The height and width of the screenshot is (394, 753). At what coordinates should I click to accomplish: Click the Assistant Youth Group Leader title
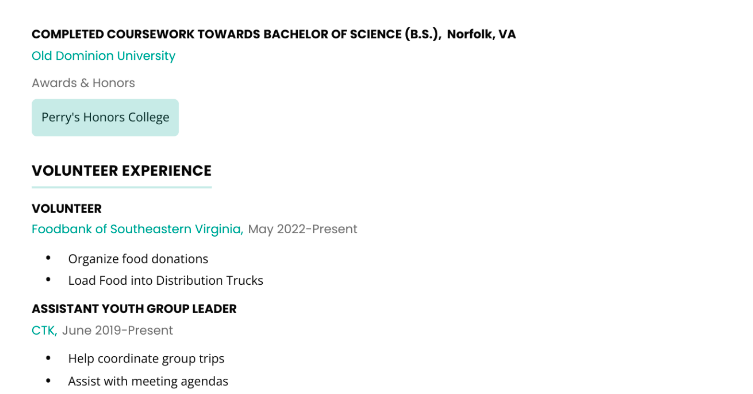pos(134,308)
